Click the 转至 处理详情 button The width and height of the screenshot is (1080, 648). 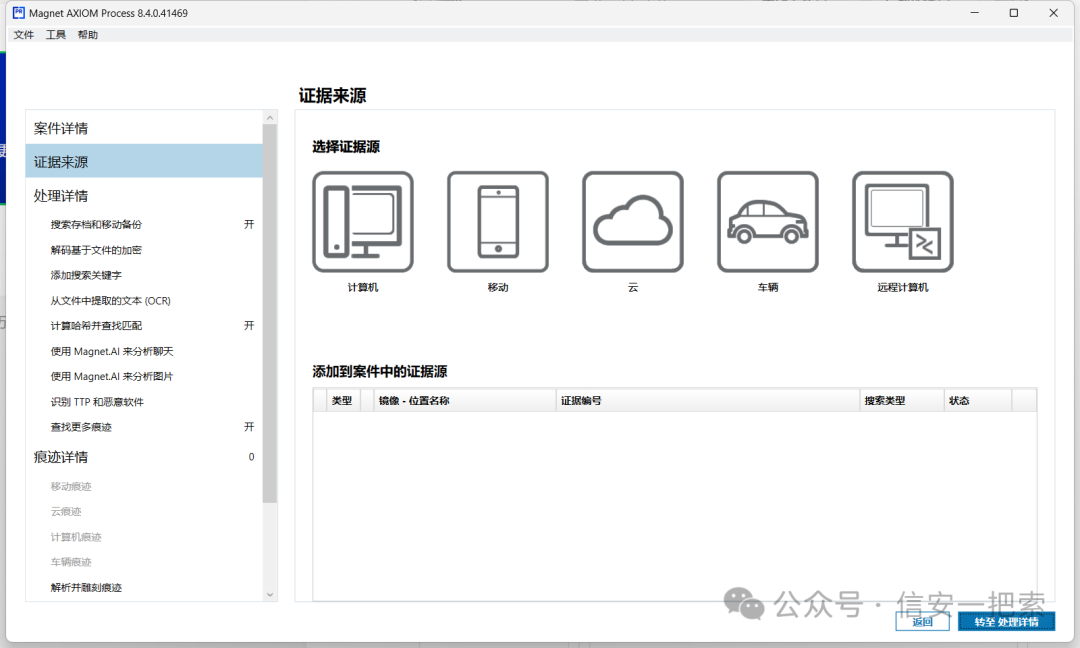tap(1006, 621)
